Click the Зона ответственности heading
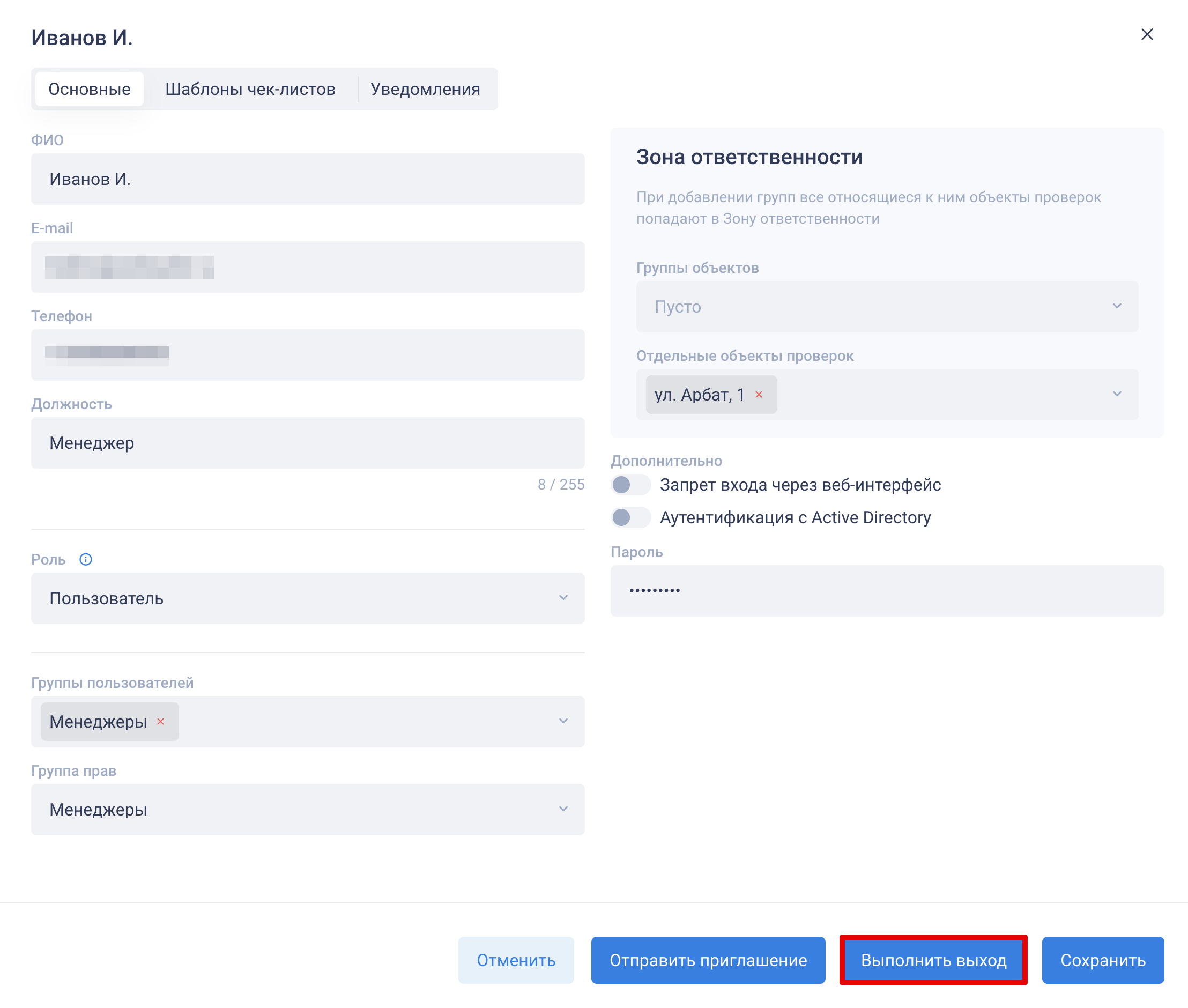The width and height of the screenshot is (1188, 1008). point(749,157)
